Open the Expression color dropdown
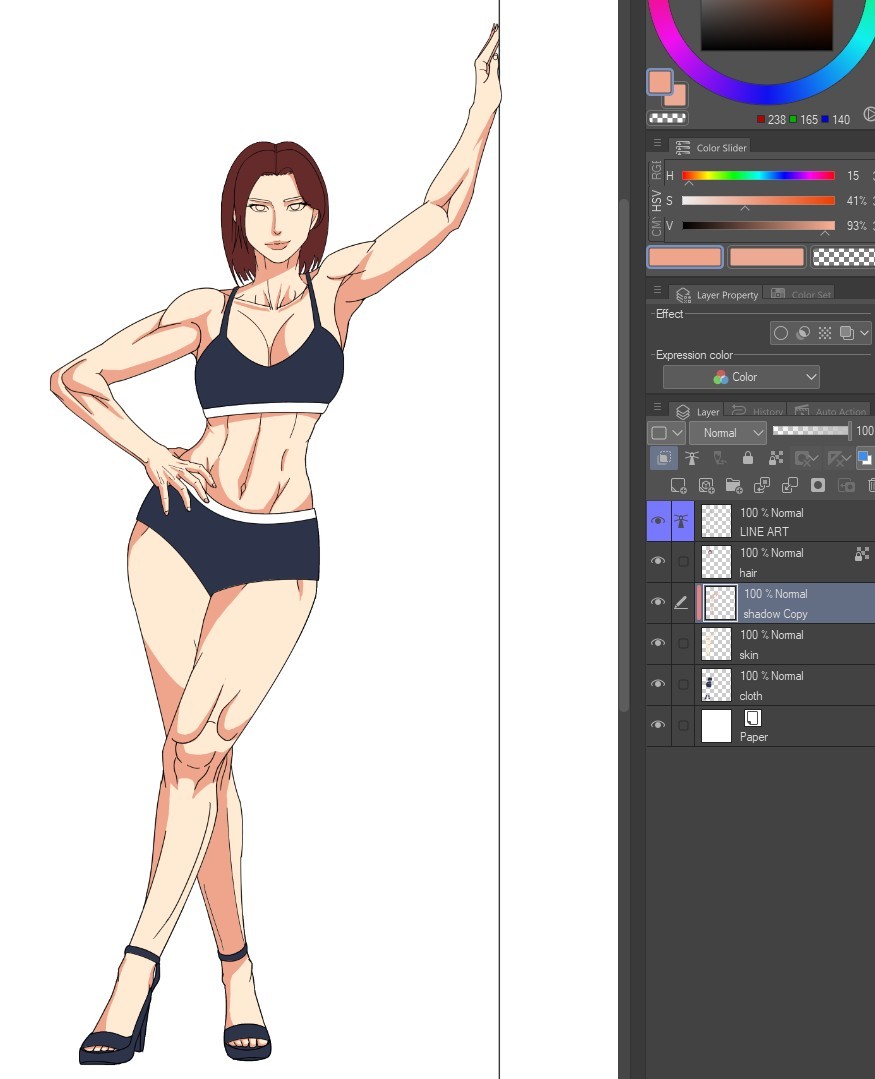The width and height of the screenshot is (875, 1079). 740,377
